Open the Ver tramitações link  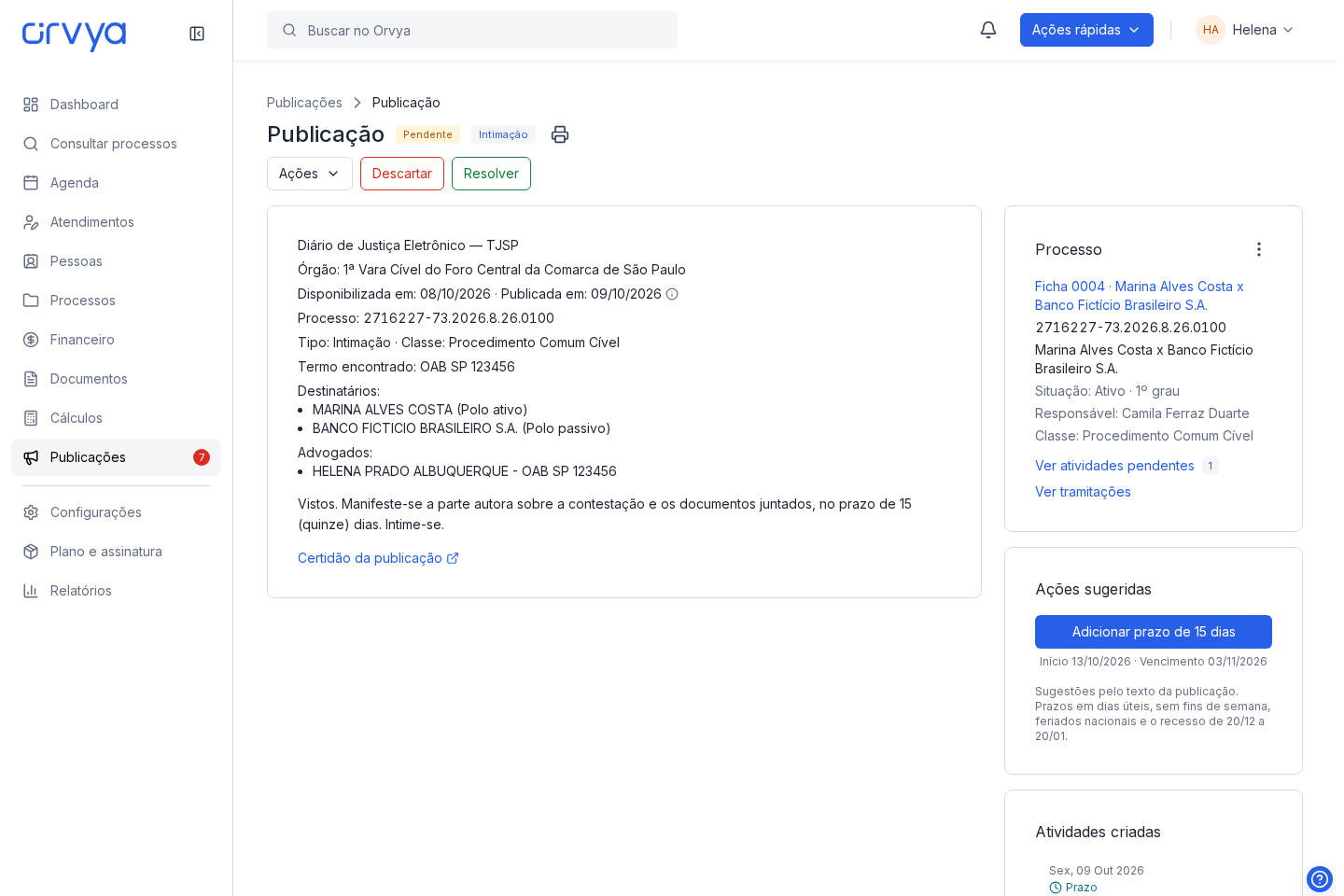[x=1083, y=492]
